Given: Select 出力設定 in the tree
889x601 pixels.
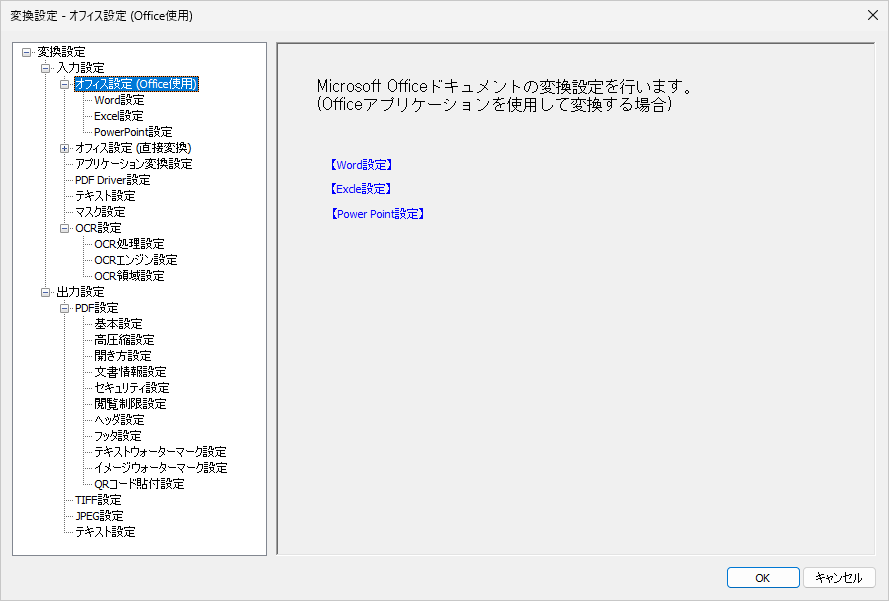Looking at the screenshot, I should (80, 292).
